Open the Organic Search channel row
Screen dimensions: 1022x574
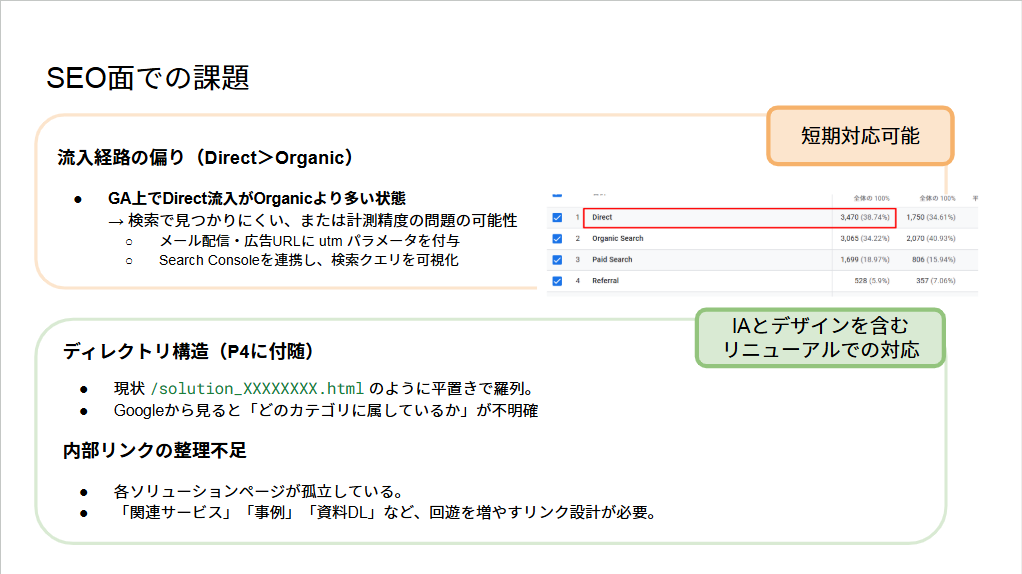point(617,239)
